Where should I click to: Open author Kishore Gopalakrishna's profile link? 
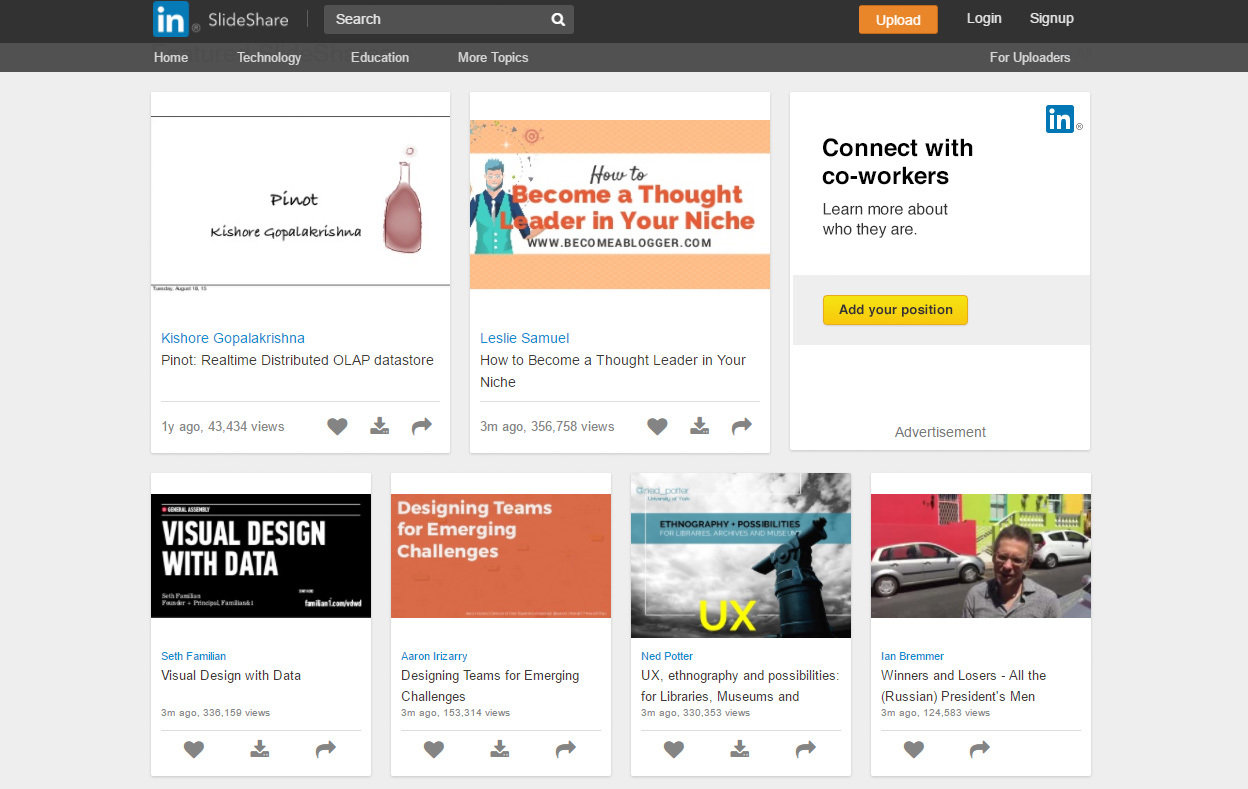233,338
